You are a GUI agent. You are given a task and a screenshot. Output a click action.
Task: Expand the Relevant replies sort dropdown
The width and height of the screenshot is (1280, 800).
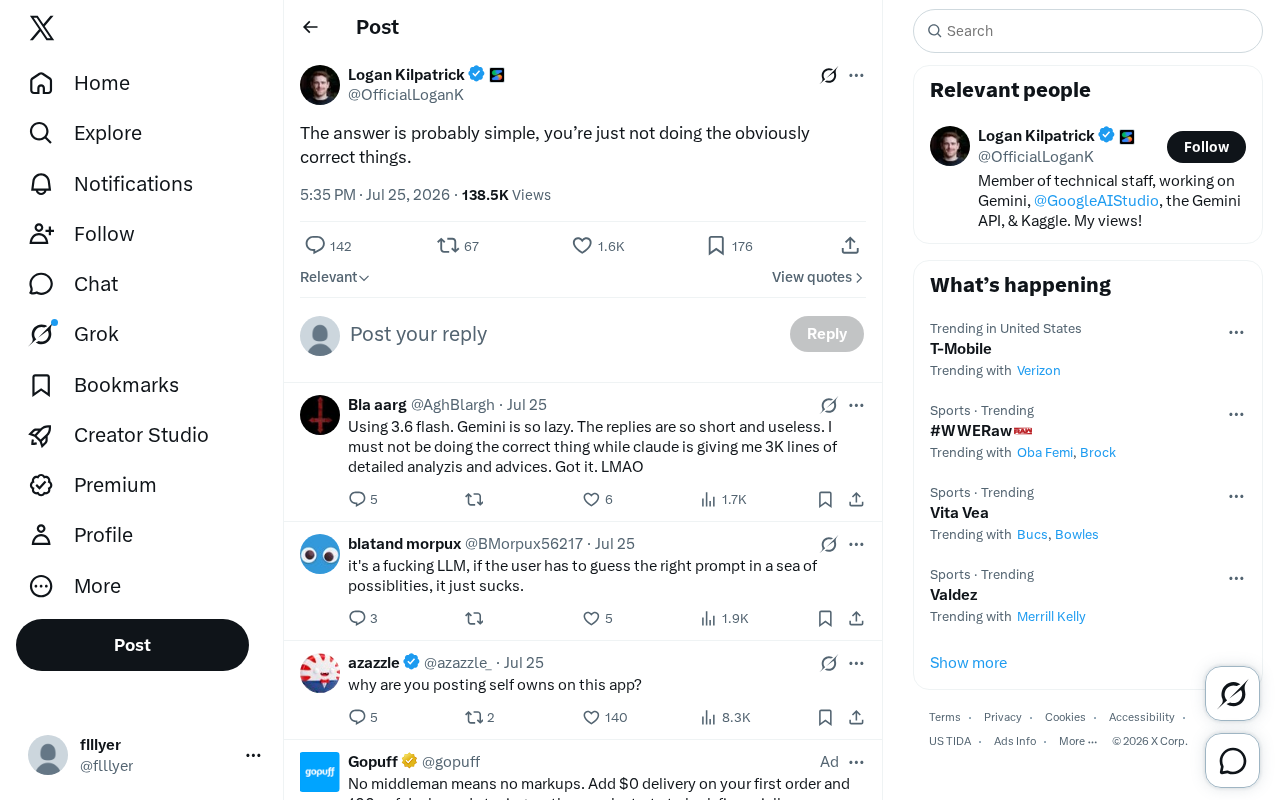[335, 277]
